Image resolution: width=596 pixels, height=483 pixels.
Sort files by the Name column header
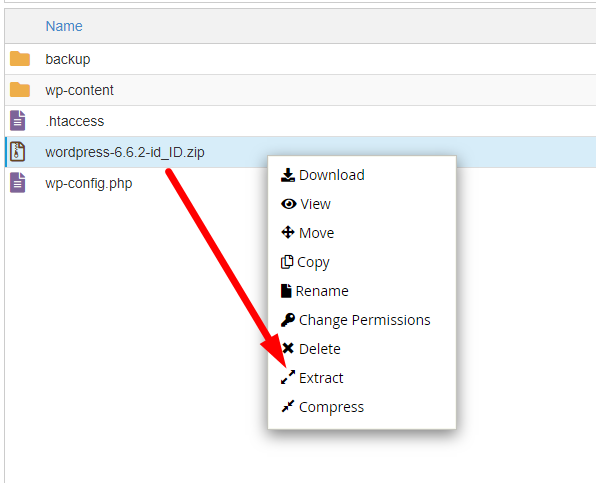click(x=64, y=26)
